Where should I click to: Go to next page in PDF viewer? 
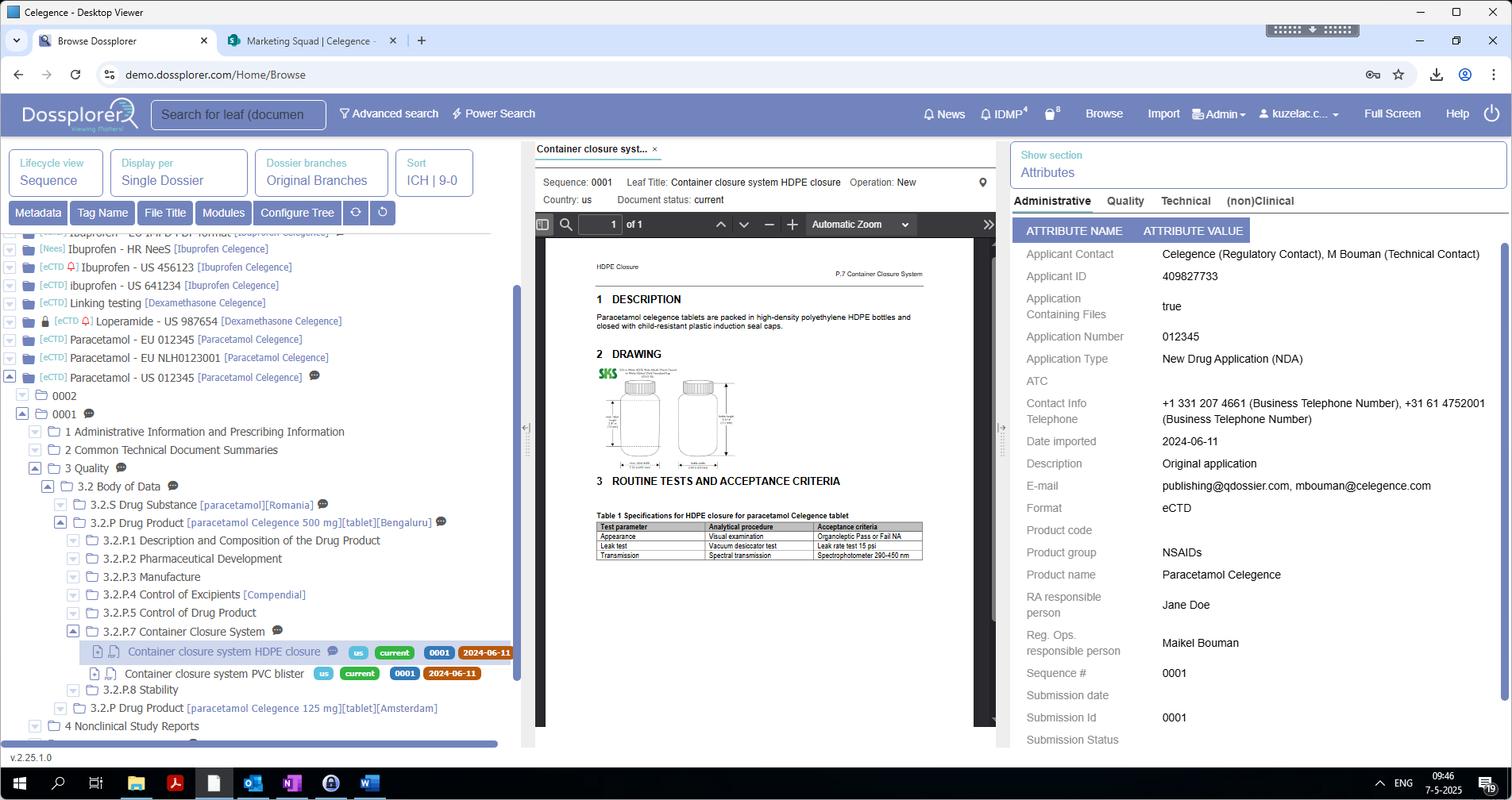(x=744, y=225)
